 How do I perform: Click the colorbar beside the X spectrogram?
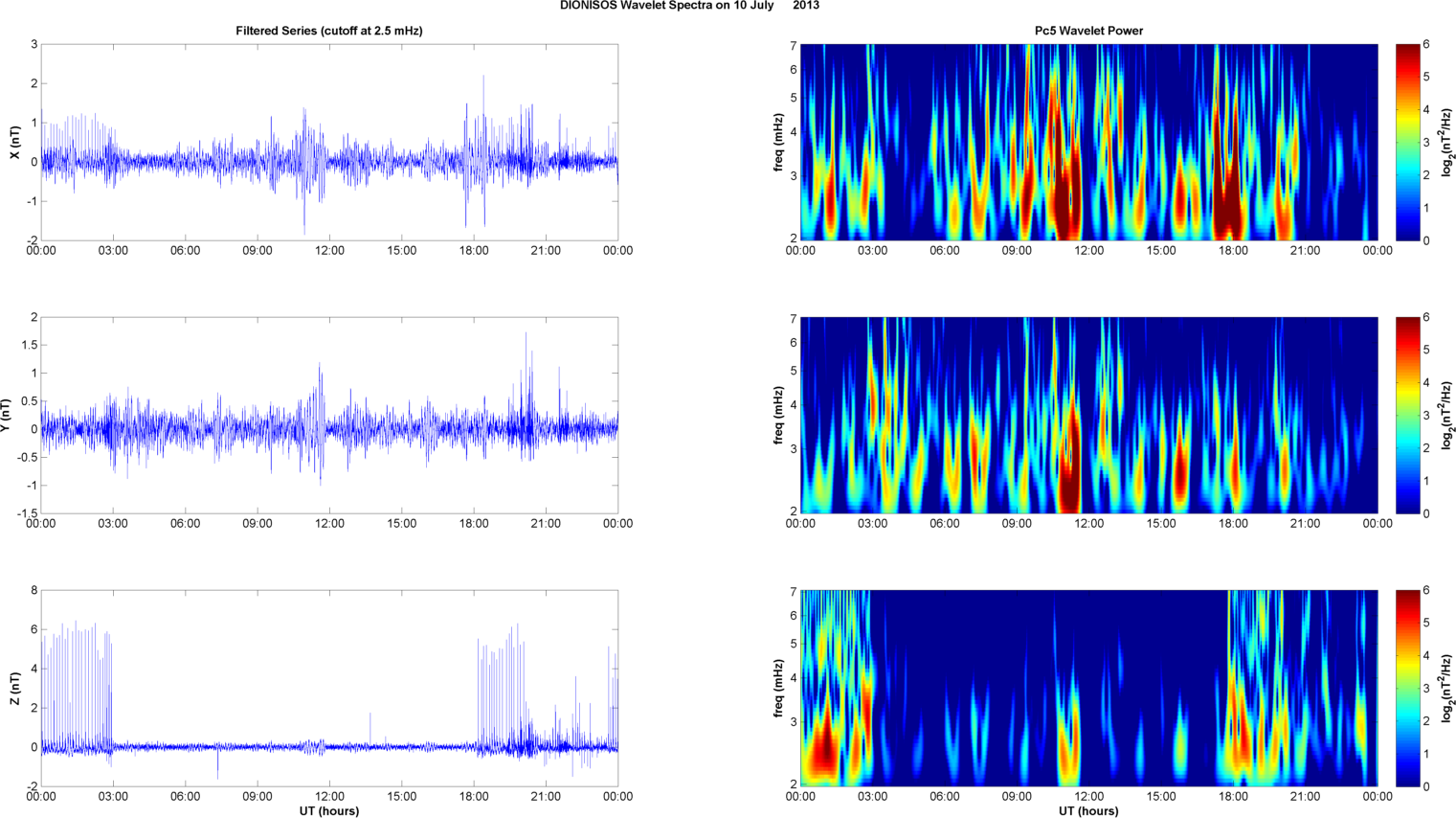1407,142
